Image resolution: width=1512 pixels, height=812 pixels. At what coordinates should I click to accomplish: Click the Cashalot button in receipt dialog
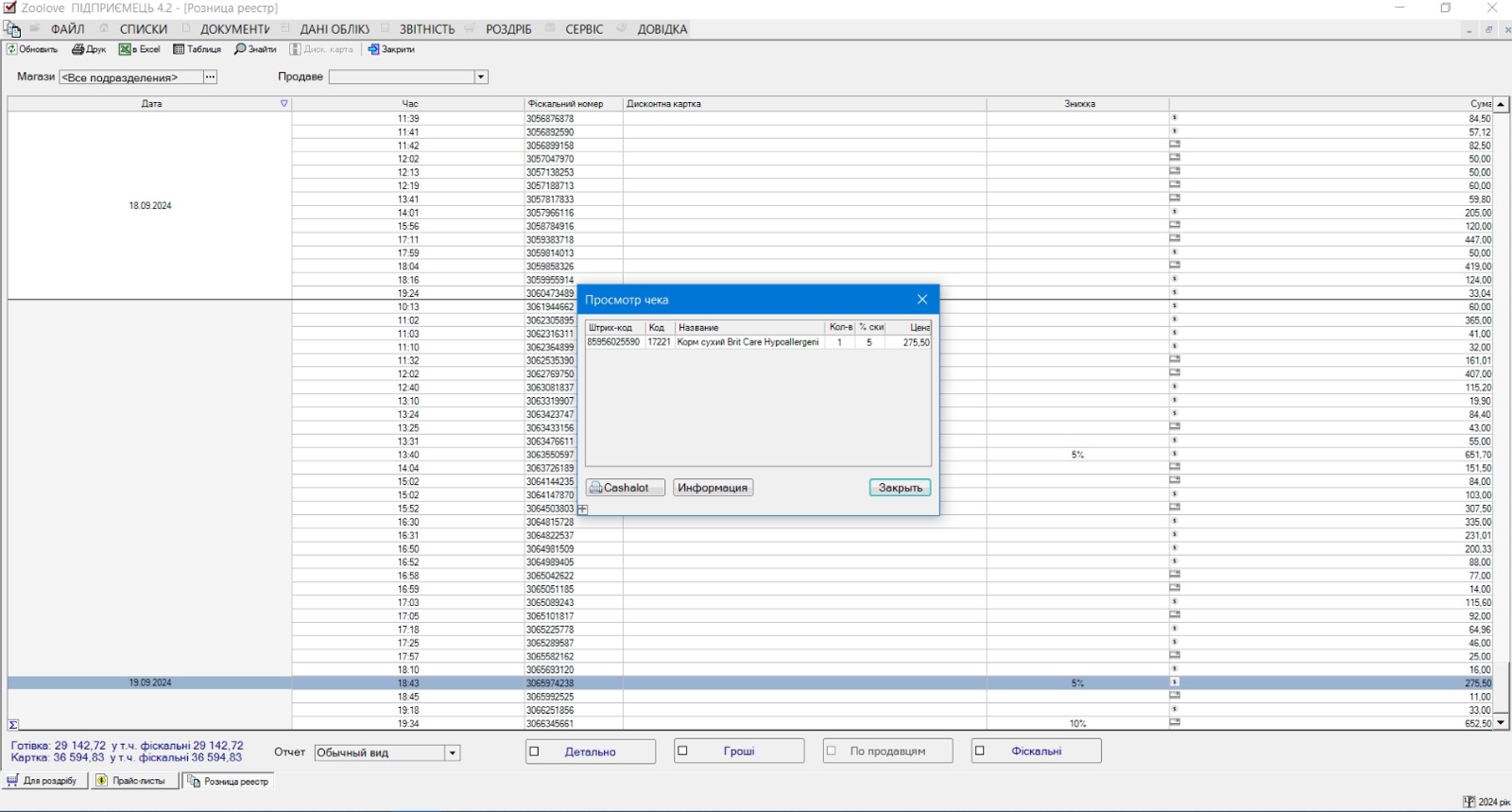pyautogui.click(x=625, y=488)
